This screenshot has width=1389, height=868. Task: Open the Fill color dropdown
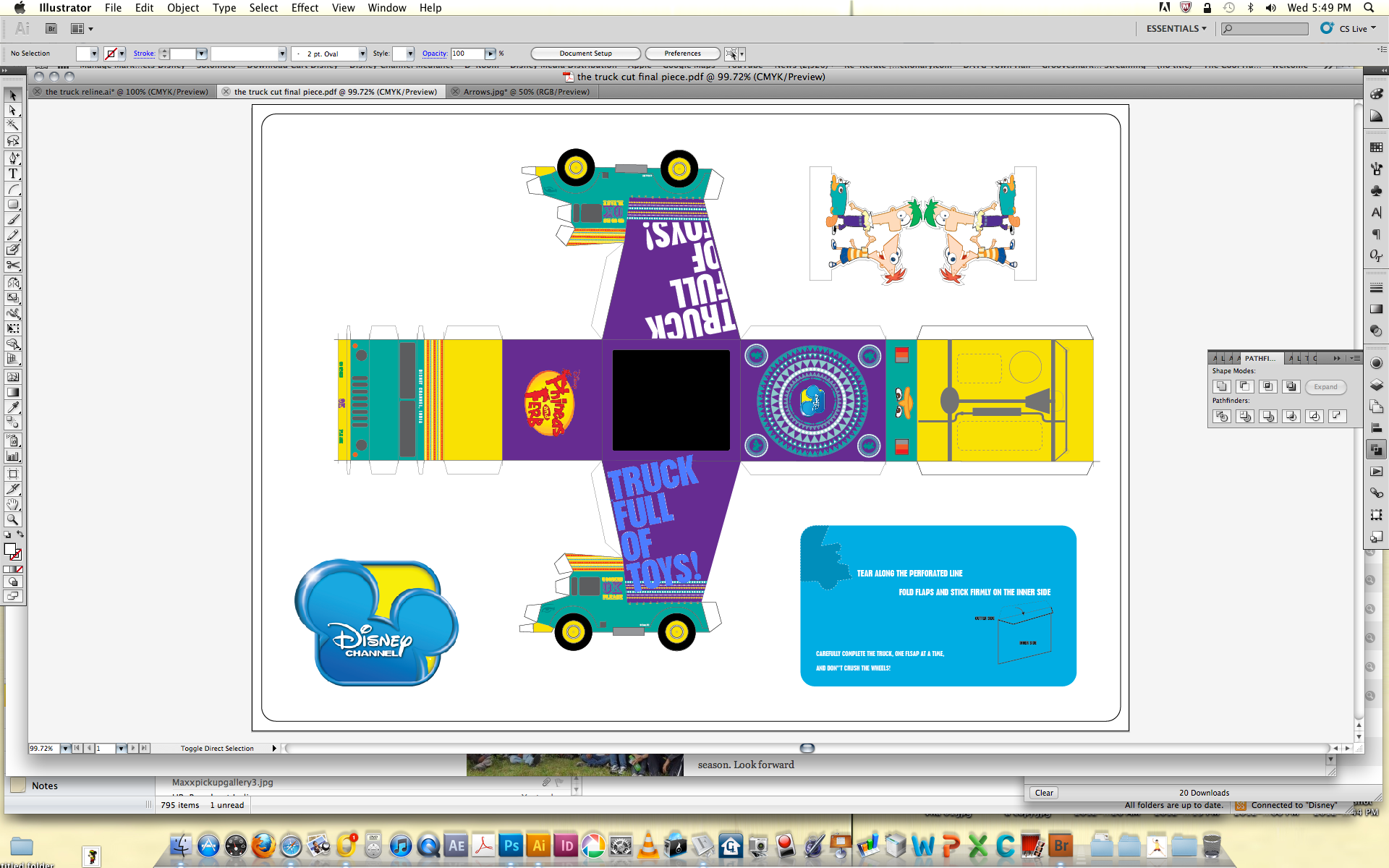coord(94,54)
